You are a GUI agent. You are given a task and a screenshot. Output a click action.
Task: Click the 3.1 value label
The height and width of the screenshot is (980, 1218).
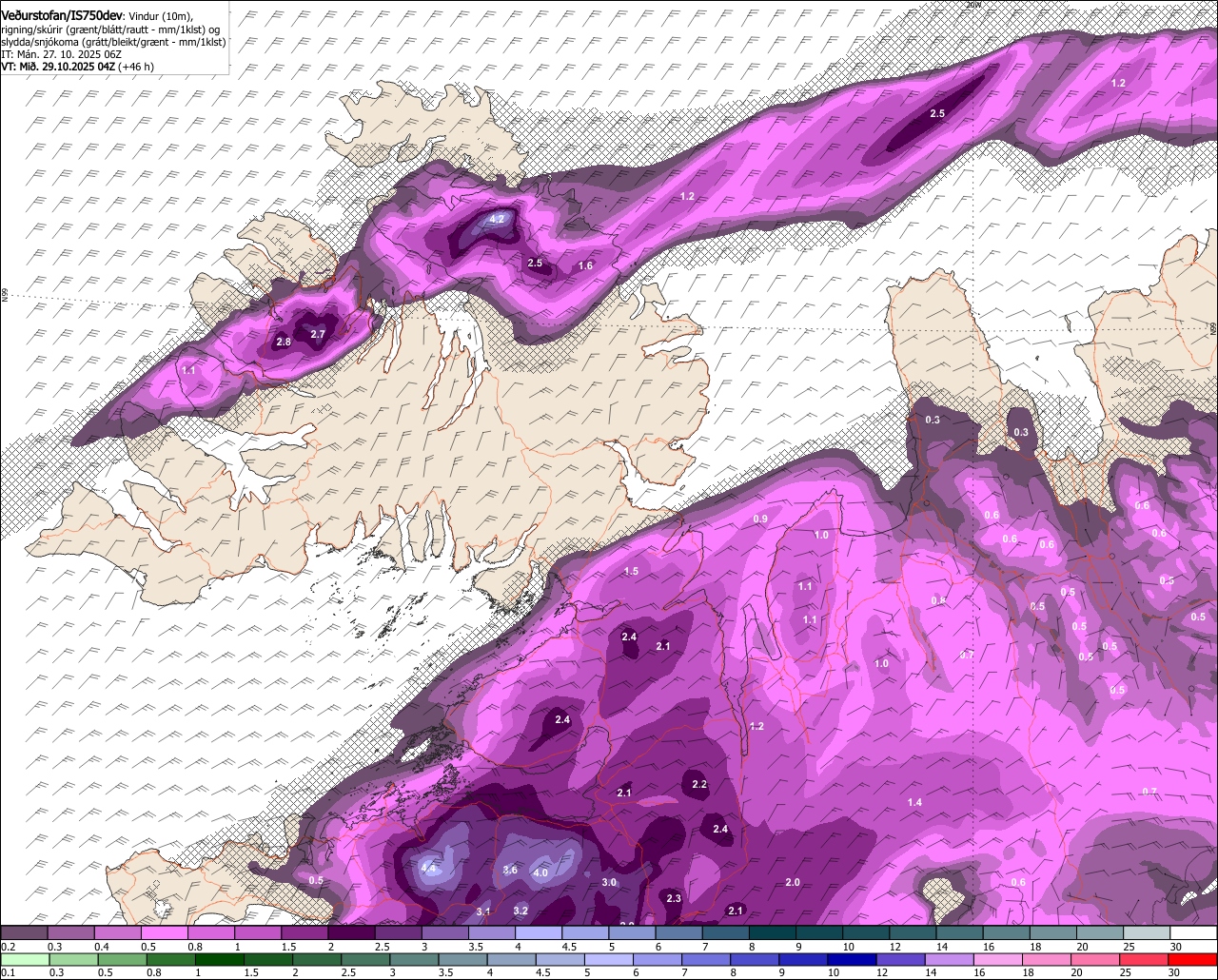click(x=482, y=912)
